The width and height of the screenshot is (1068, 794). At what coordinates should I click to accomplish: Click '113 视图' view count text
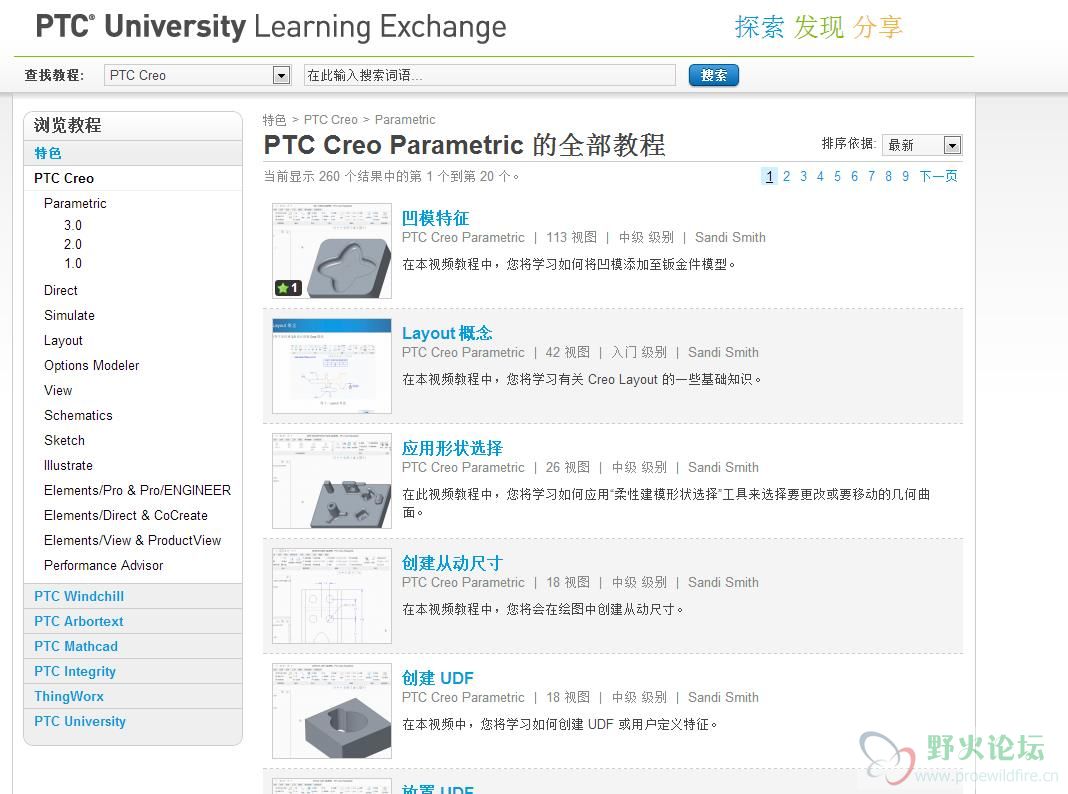571,238
